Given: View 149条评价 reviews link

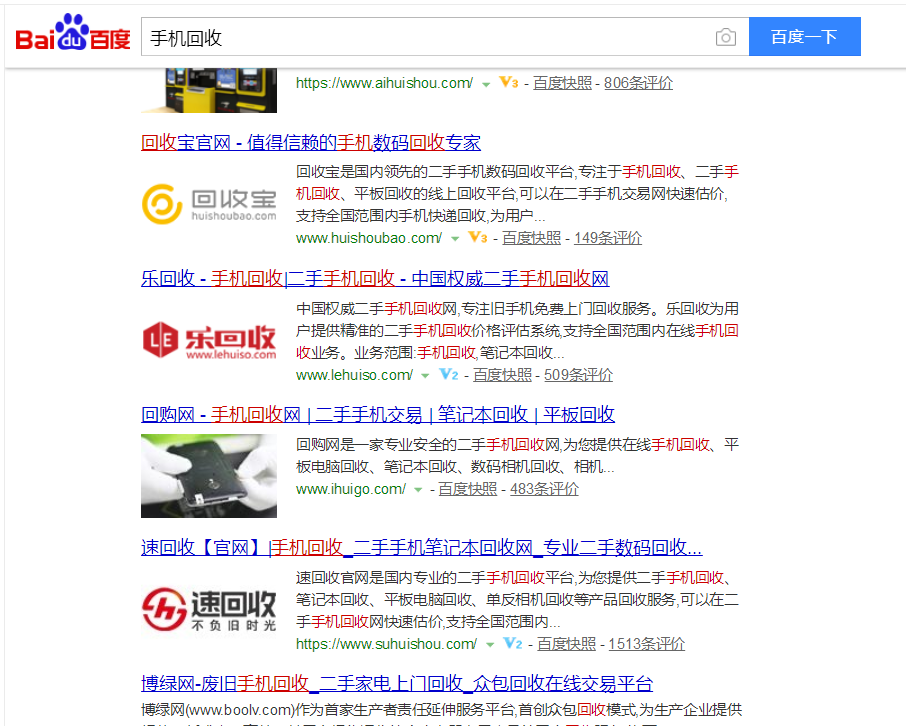Looking at the screenshot, I should [x=608, y=238].
